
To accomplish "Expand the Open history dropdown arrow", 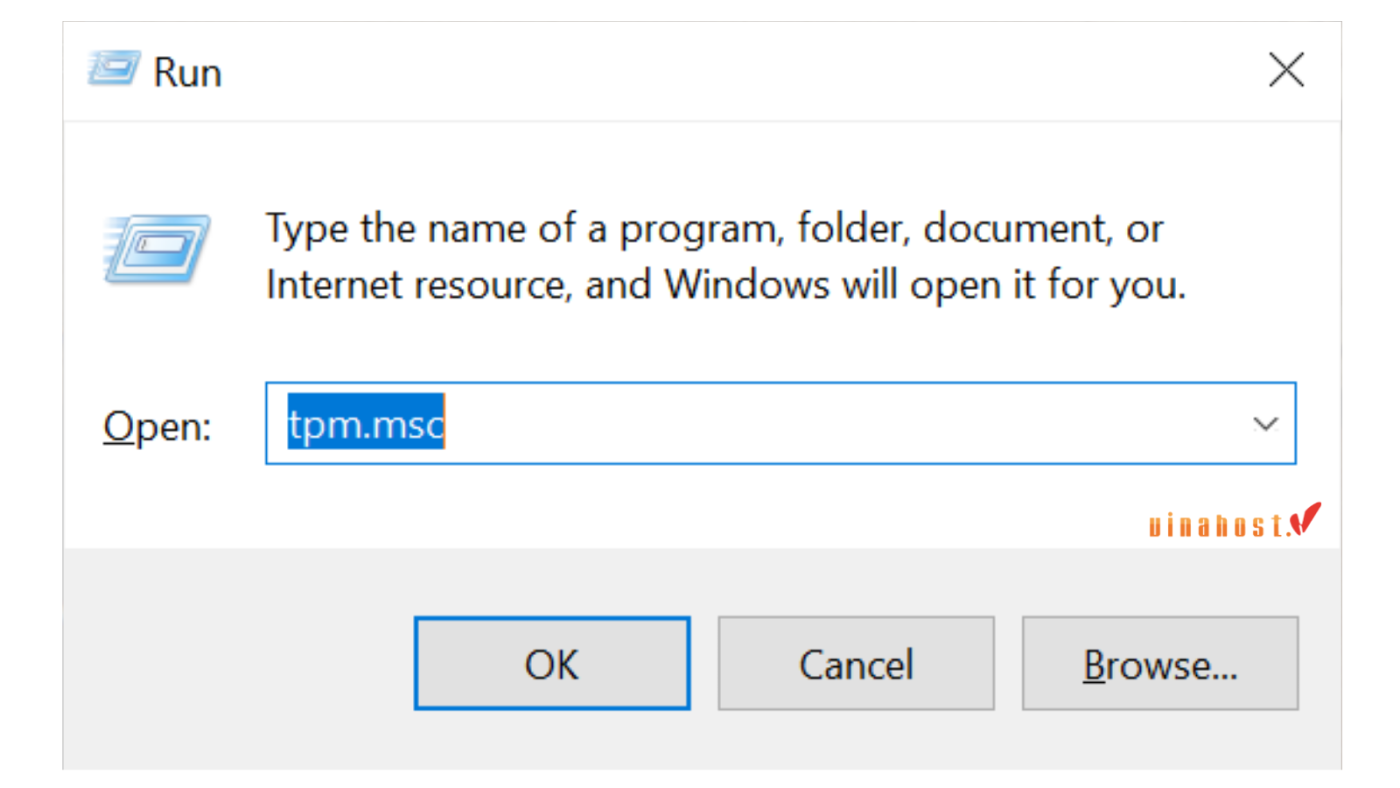I will (x=1265, y=424).
